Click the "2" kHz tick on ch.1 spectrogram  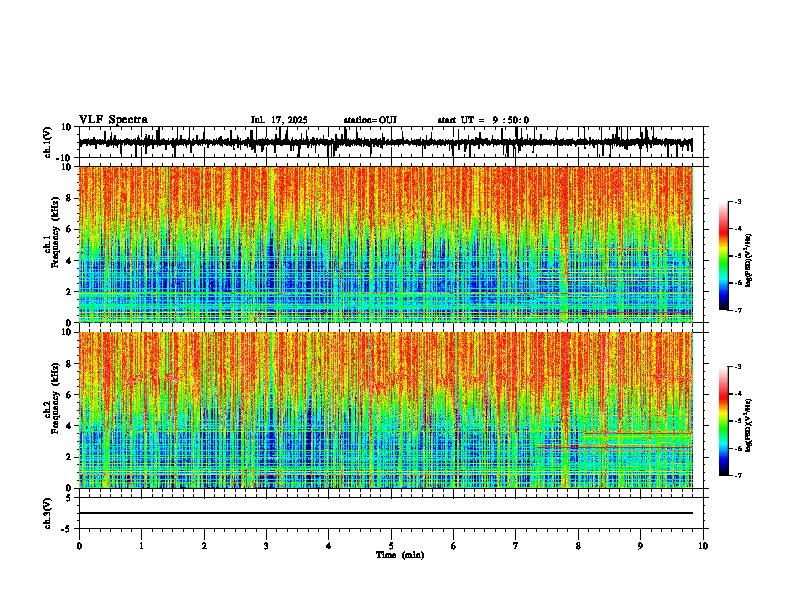click(x=70, y=292)
